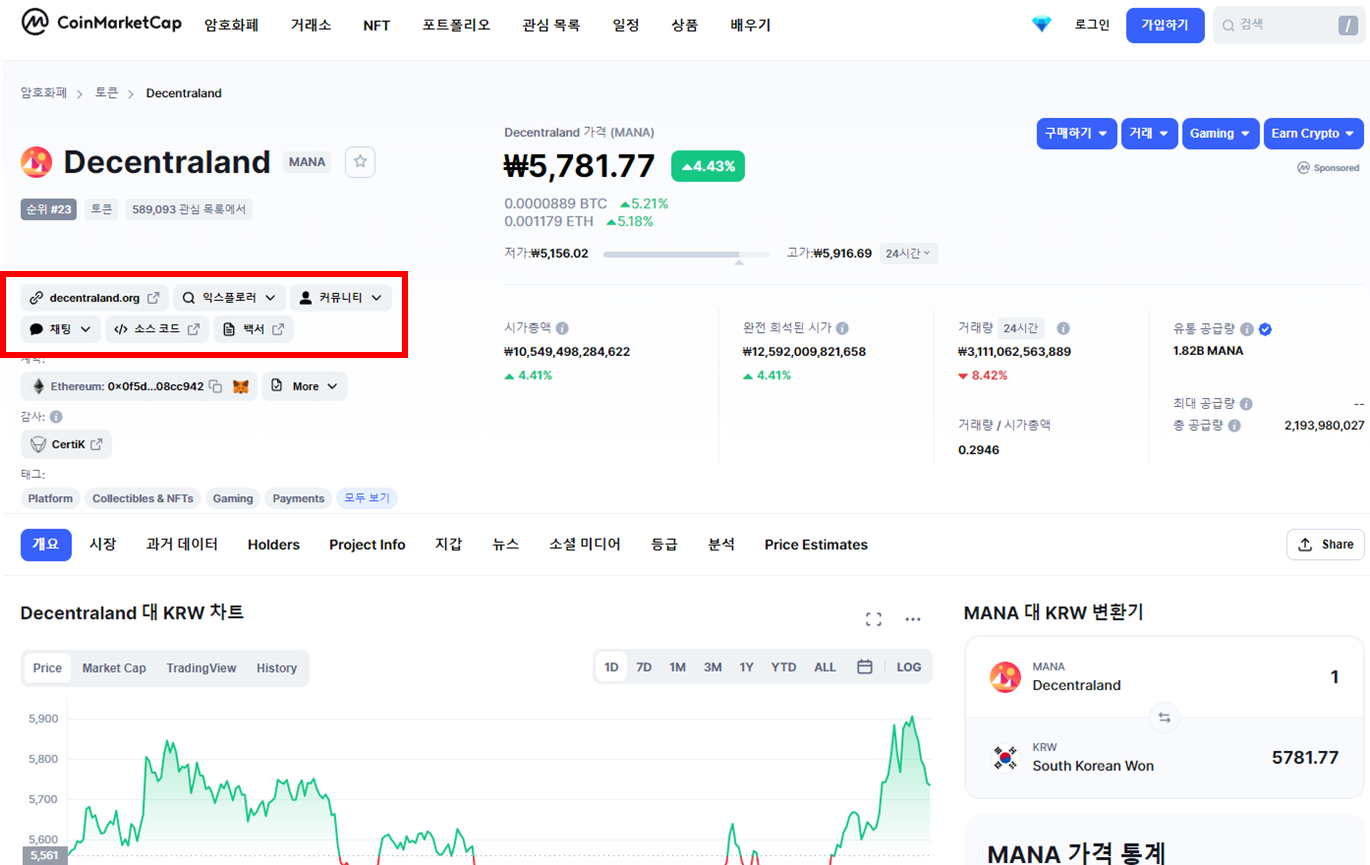The width and height of the screenshot is (1370, 865).
Task: Click the CoinMarketCap logo
Action: click(x=101, y=22)
